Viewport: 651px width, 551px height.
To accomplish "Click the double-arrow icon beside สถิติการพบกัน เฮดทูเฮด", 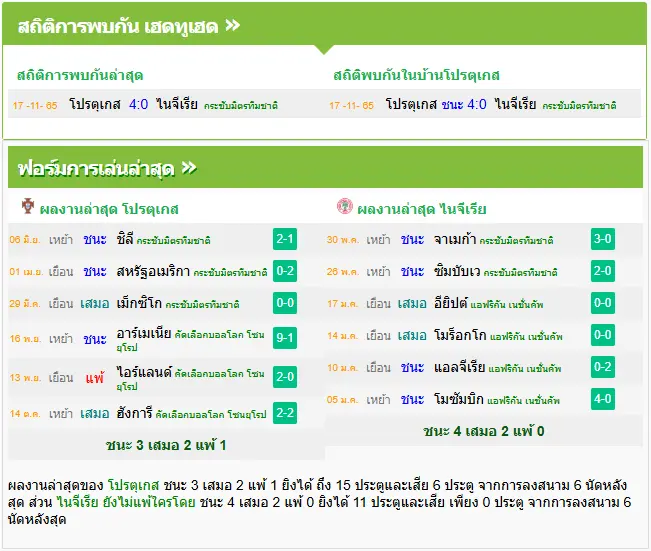I will tap(232, 25).
